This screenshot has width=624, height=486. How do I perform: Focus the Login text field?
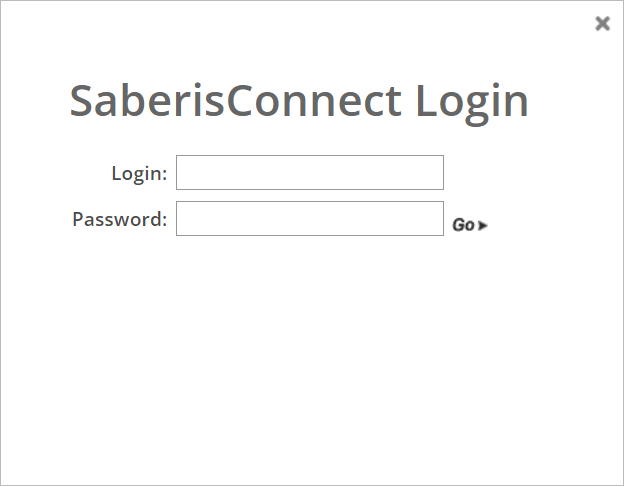click(x=309, y=172)
